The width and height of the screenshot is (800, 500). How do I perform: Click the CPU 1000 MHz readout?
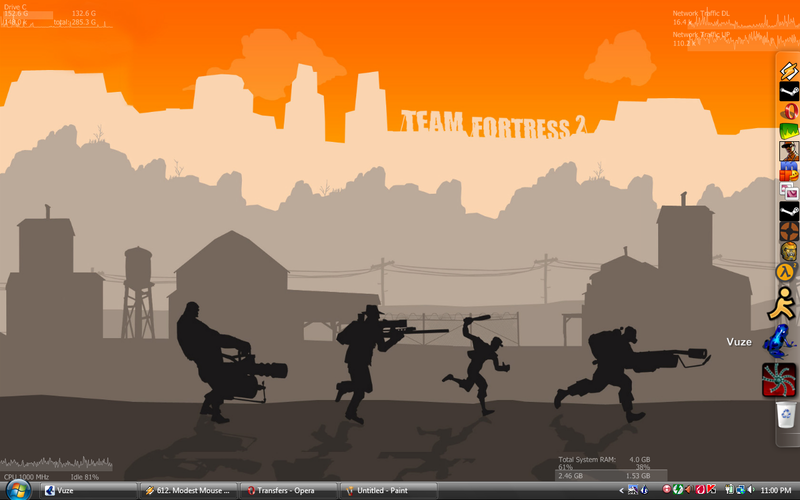coord(27,477)
